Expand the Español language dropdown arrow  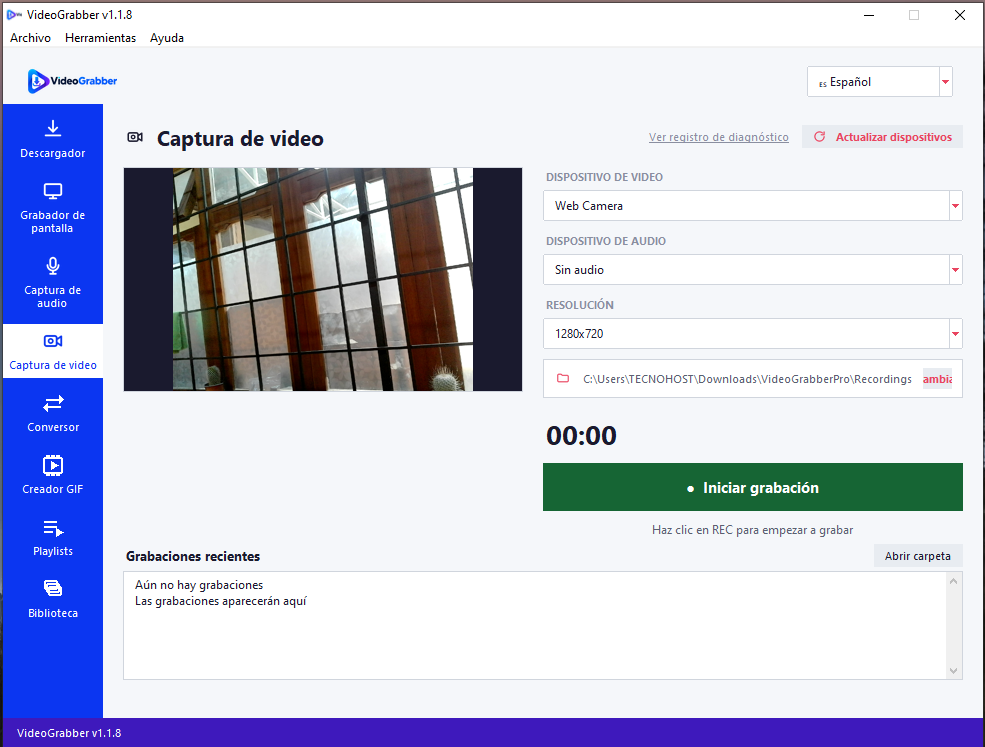tap(945, 82)
